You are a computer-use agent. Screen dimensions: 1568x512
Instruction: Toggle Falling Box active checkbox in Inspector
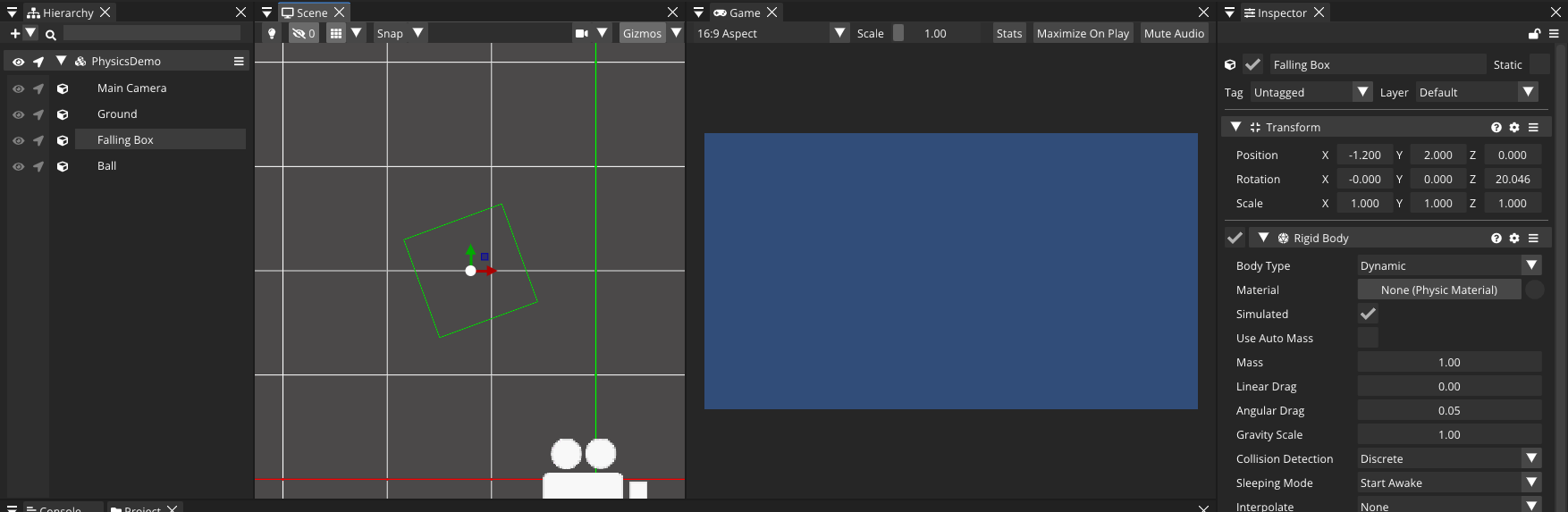tap(1252, 64)
